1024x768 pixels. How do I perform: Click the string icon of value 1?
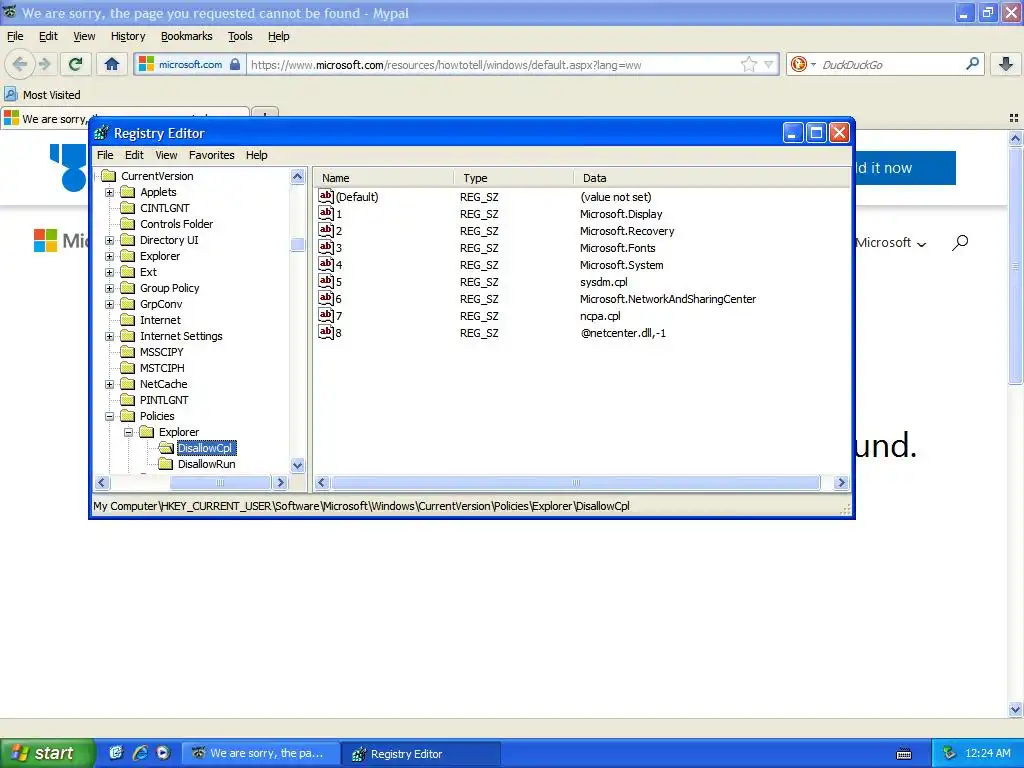pos(326,213)
